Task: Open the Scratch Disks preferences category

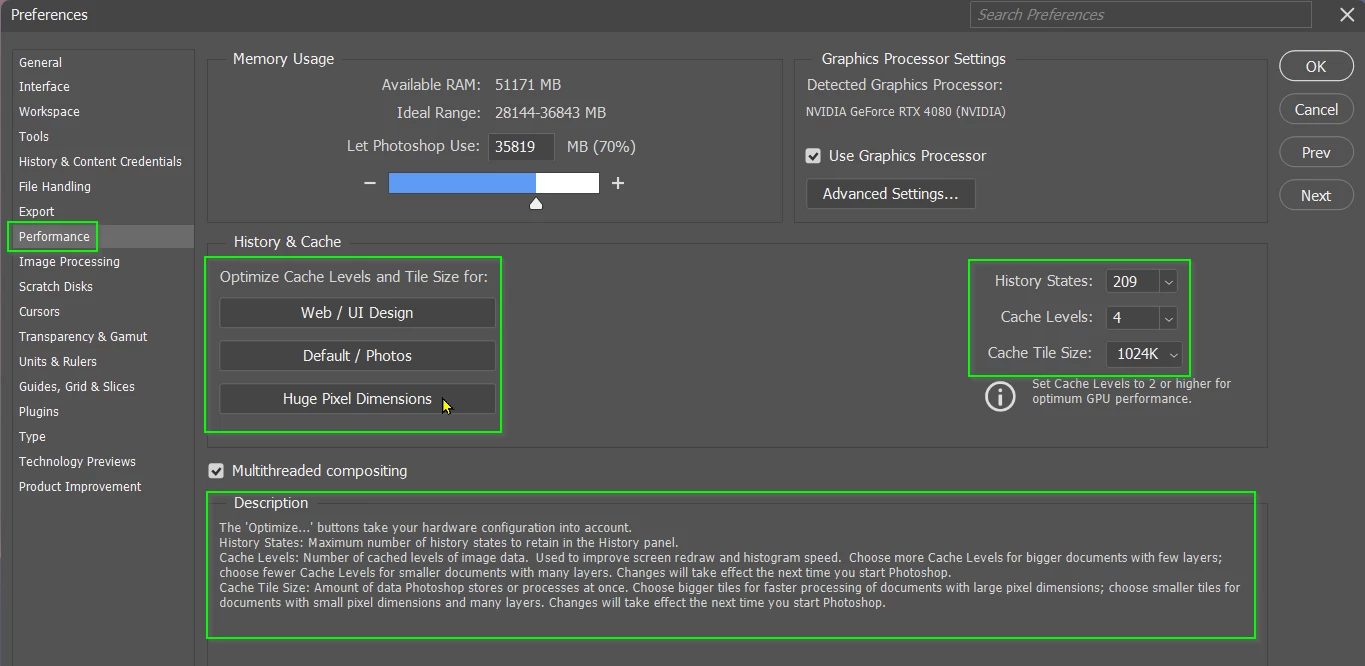Action: [x=56, y=287]
